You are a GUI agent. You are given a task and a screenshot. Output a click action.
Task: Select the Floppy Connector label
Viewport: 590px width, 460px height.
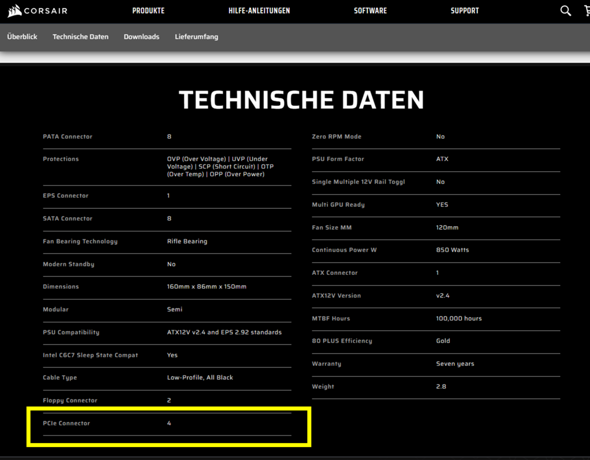(70, 401)
